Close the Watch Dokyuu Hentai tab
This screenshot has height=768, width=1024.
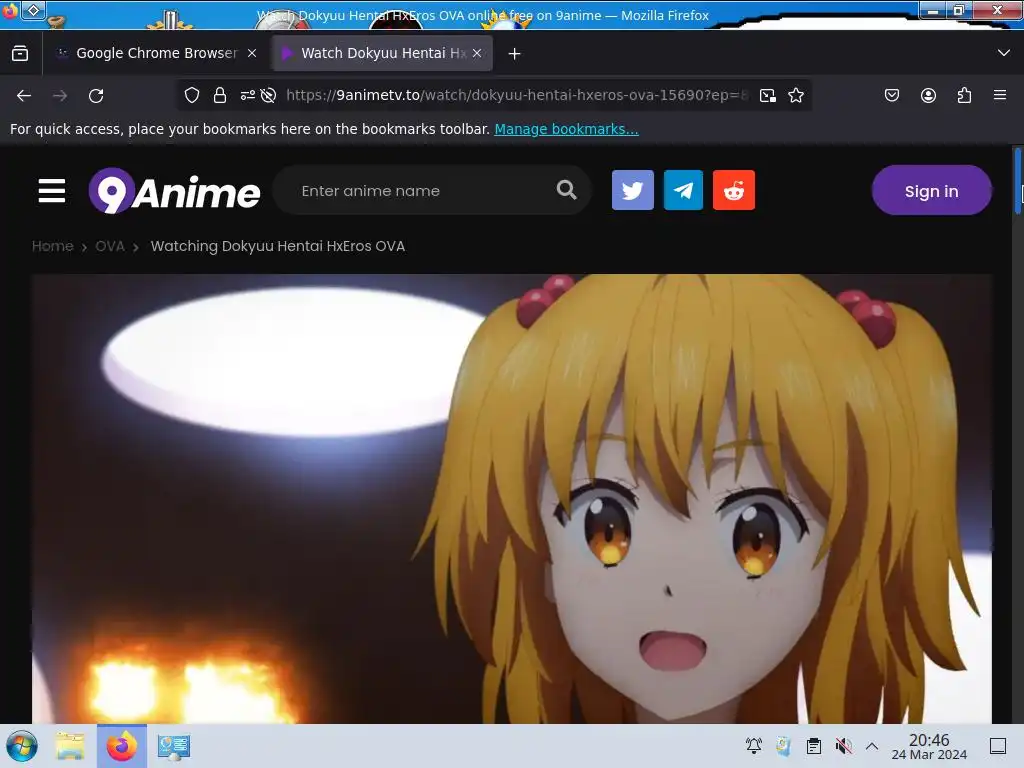[x=477, y=53]
